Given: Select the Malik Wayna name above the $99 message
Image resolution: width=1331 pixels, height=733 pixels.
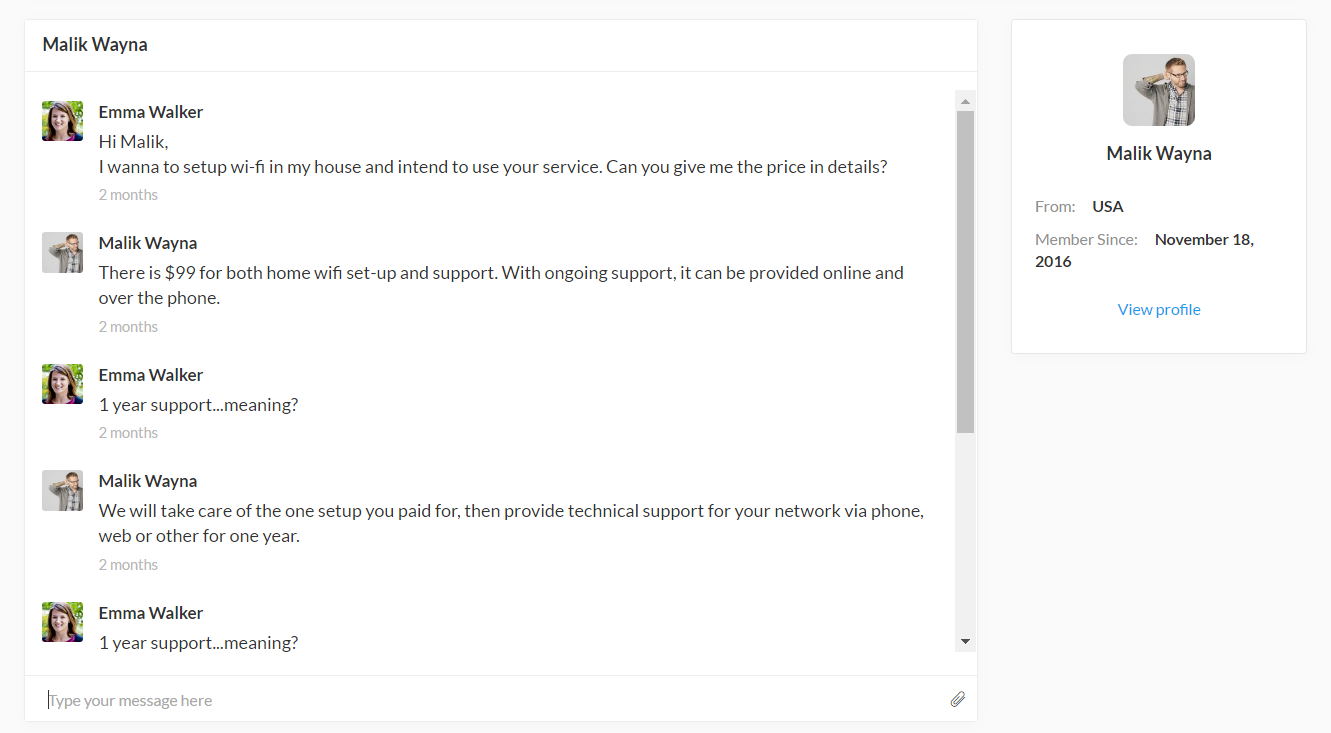Looking at the screenshot, I should pos(148,243).
